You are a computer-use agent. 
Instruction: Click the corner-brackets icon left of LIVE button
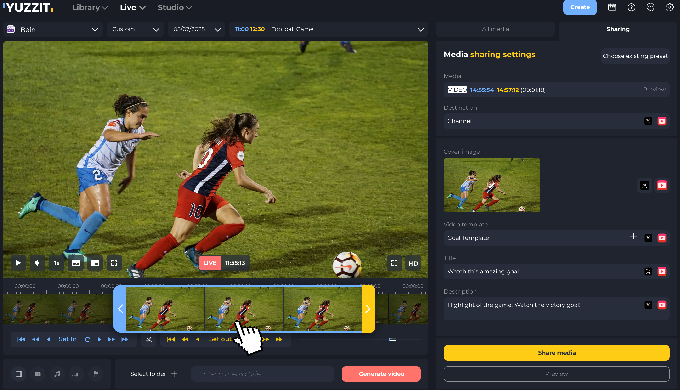click(114, 263)
